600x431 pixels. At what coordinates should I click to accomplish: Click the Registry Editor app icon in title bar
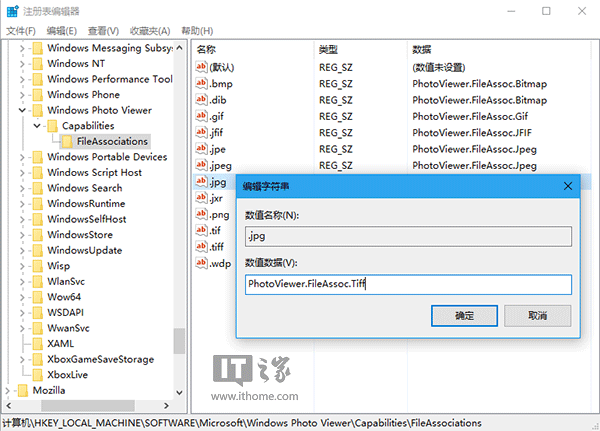12,11
